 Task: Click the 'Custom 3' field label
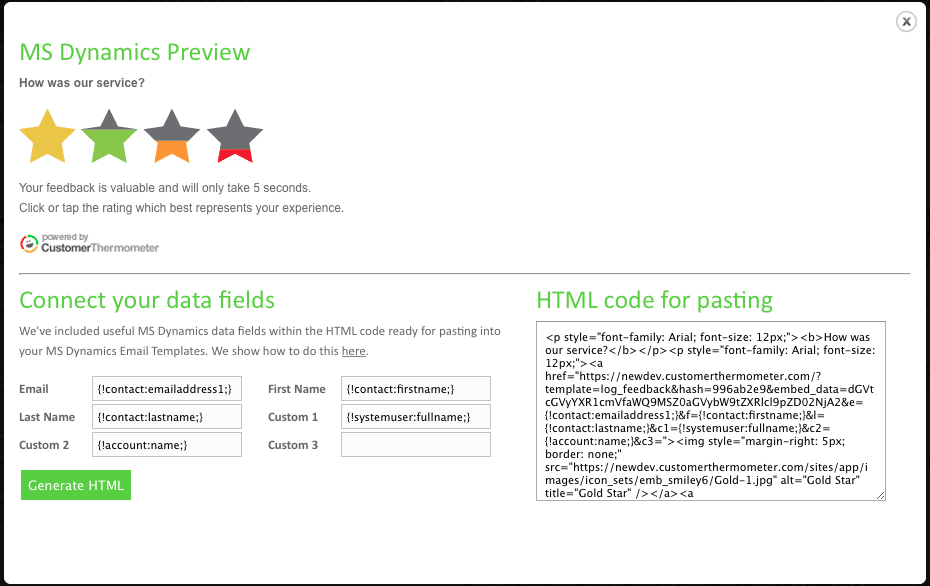[293, 445]
